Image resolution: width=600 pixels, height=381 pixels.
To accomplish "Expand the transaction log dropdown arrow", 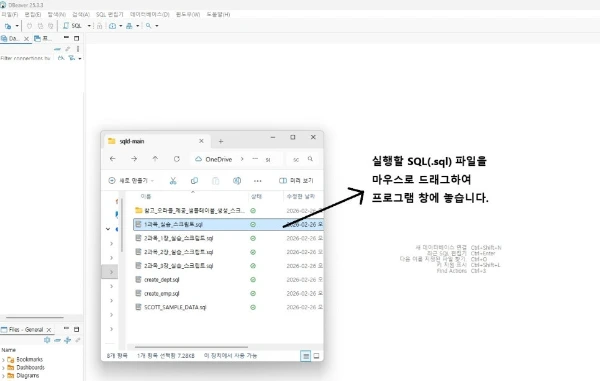I will [x=121, y=26].
